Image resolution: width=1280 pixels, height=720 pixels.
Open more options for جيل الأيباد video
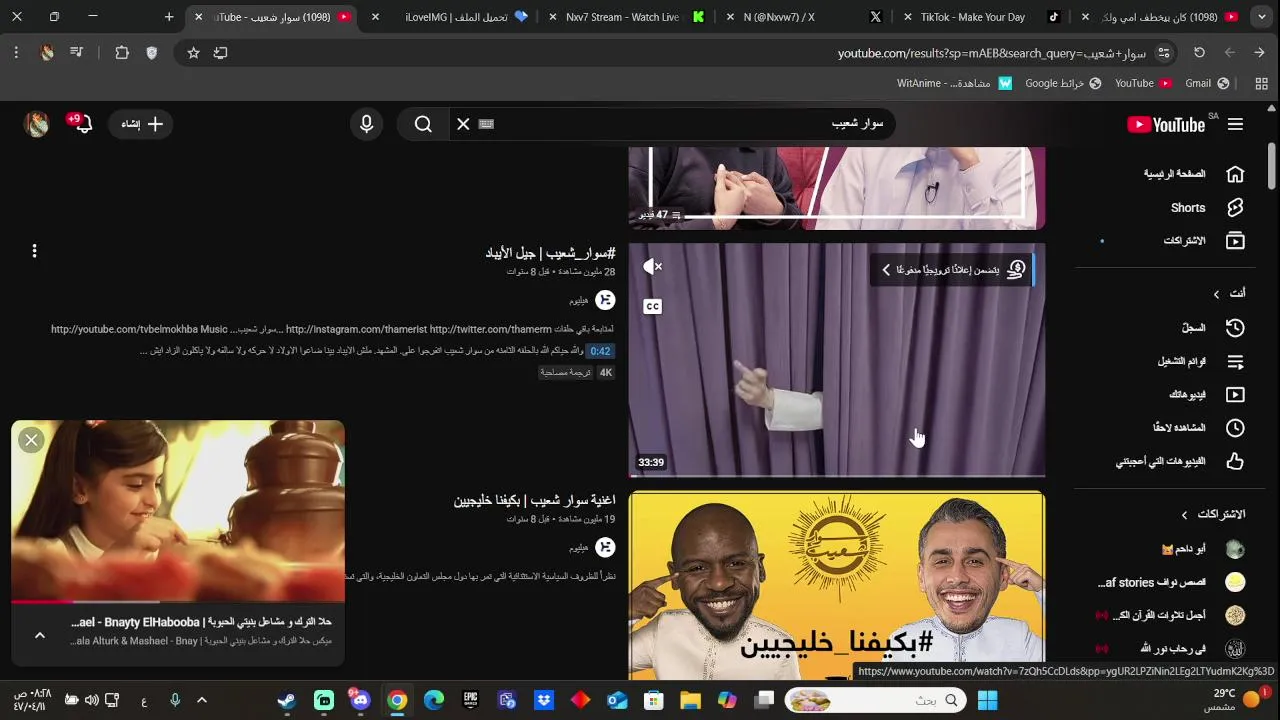34,251
